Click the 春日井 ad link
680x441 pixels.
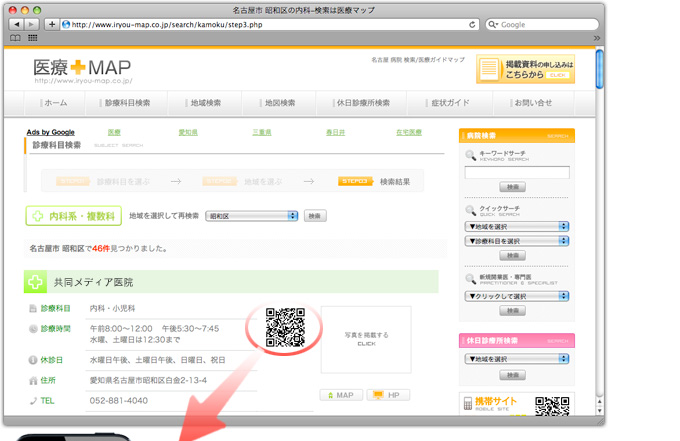click(x=336, y=132)
